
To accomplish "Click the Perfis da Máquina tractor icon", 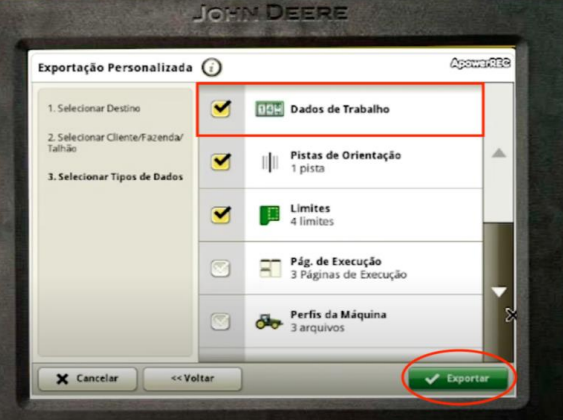I will point(269,321).
